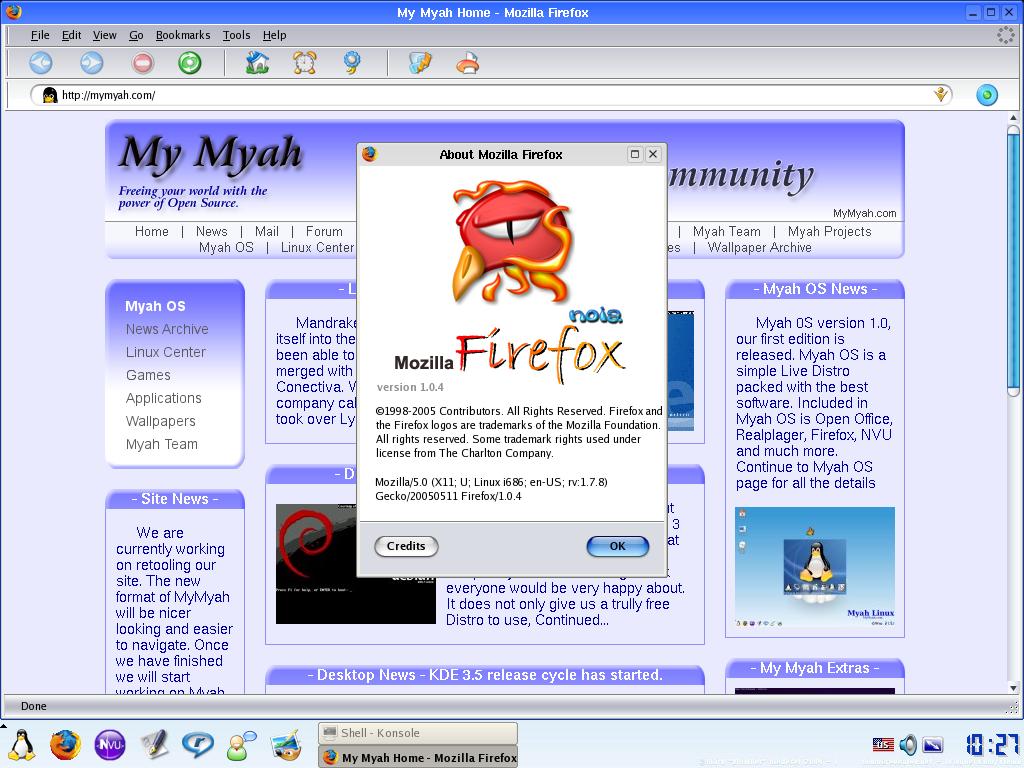
Task: Open the Home page icon in toolbar
Action: click(x=257, y=63)
